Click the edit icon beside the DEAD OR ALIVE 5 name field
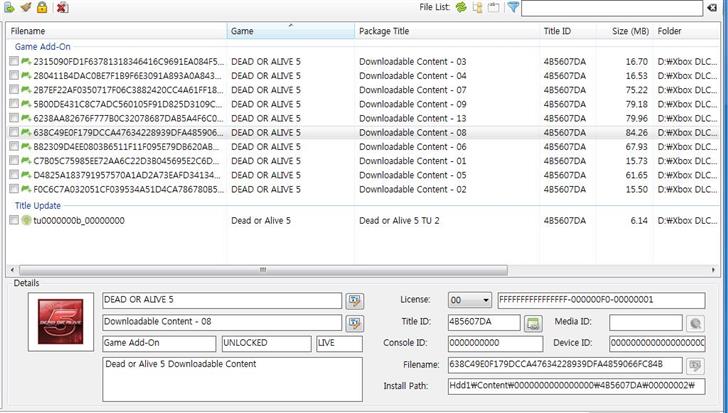 355,301
